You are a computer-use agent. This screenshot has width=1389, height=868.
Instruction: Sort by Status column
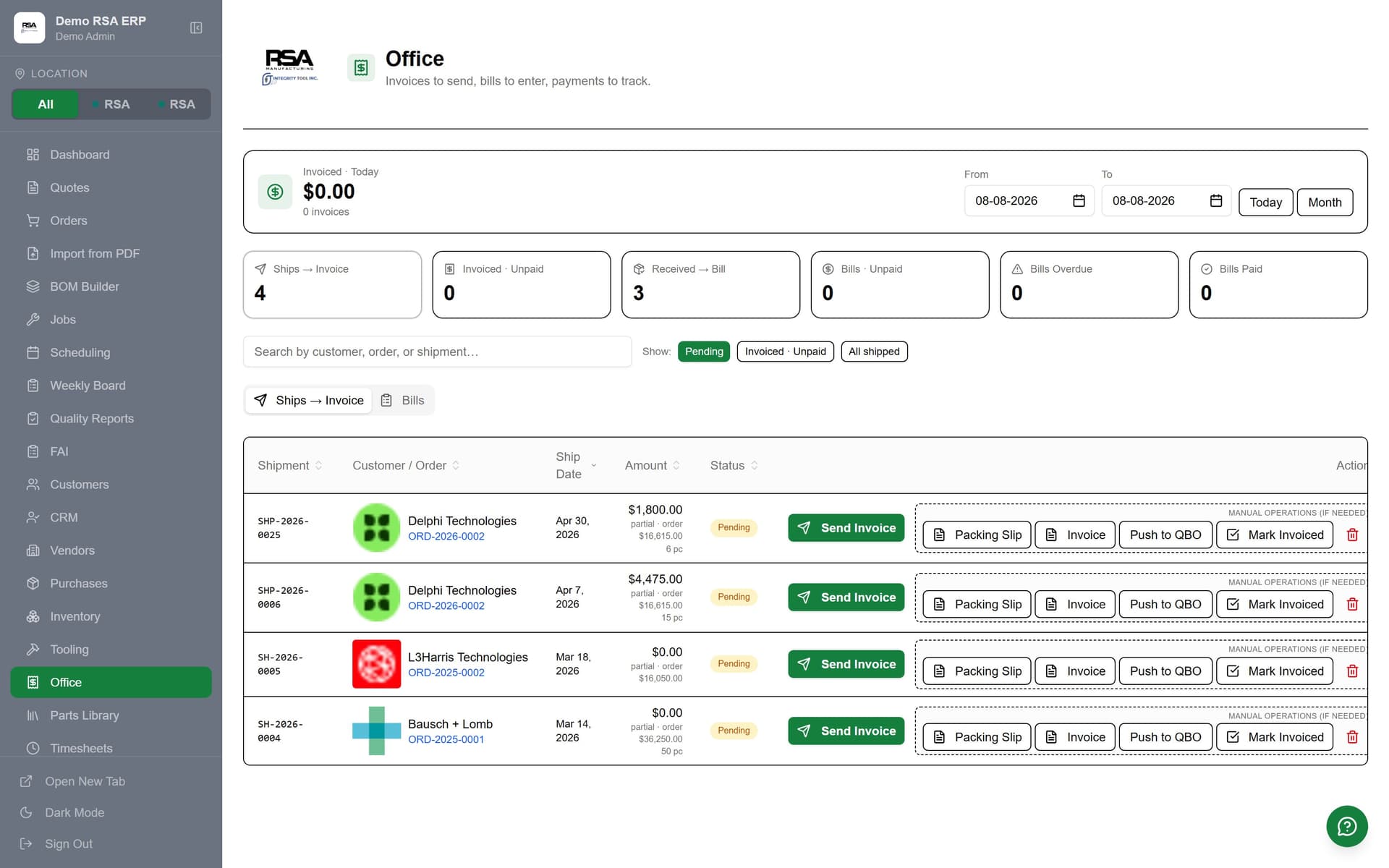(734, 465)
